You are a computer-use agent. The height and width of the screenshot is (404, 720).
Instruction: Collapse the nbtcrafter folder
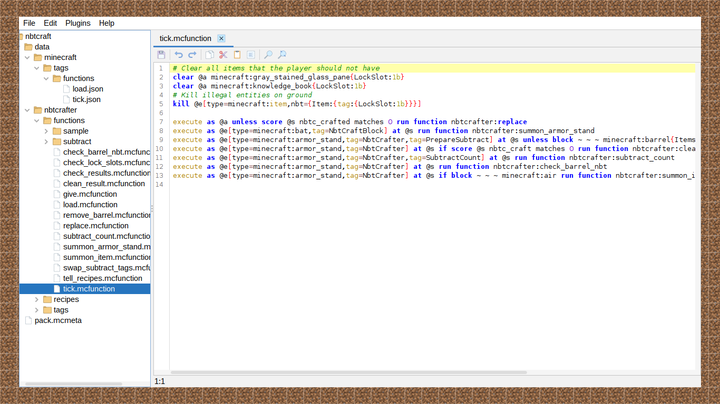[27, 110]
